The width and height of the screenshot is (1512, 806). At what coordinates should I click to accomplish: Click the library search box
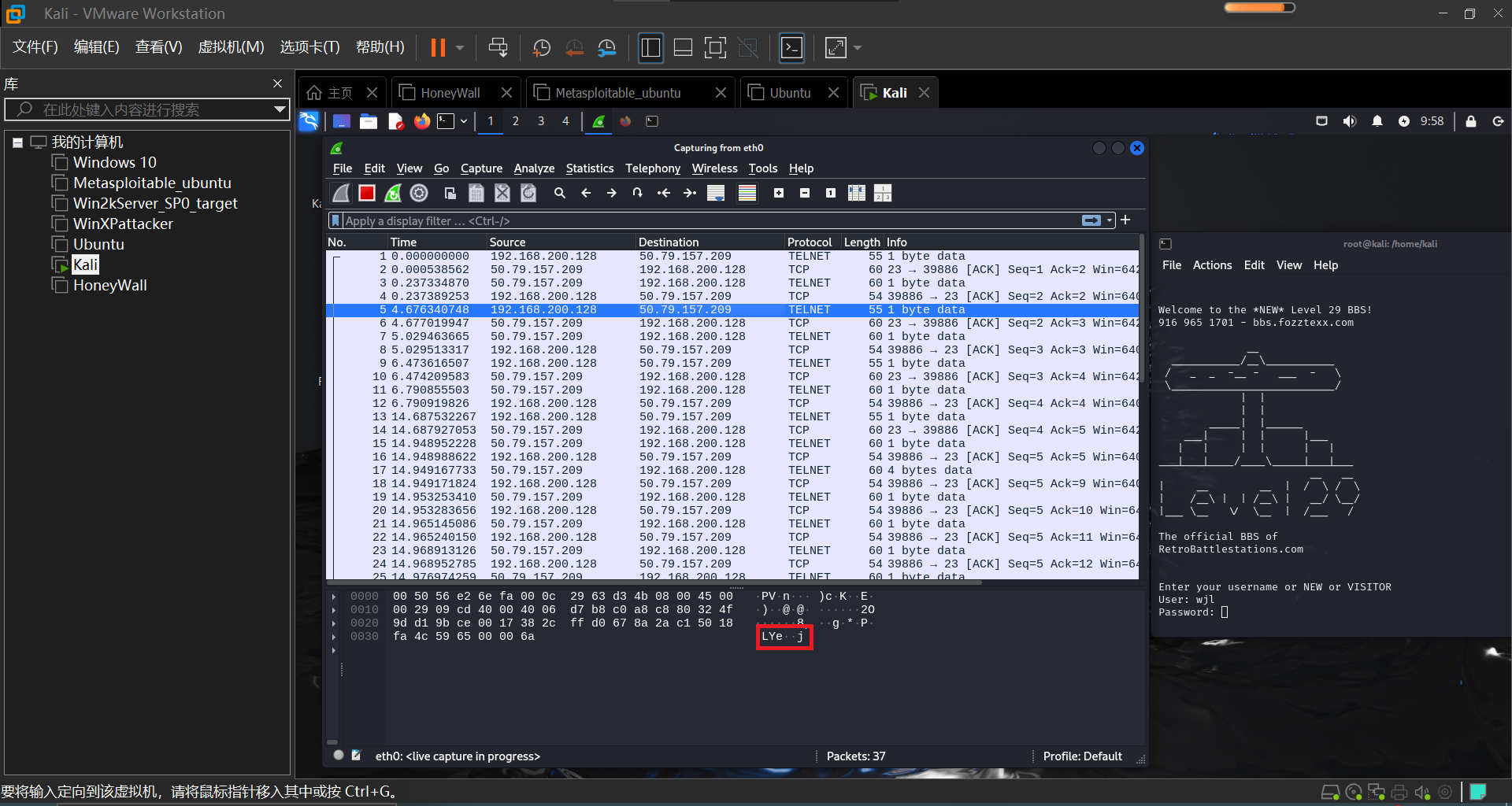click(x=147, y=109)
